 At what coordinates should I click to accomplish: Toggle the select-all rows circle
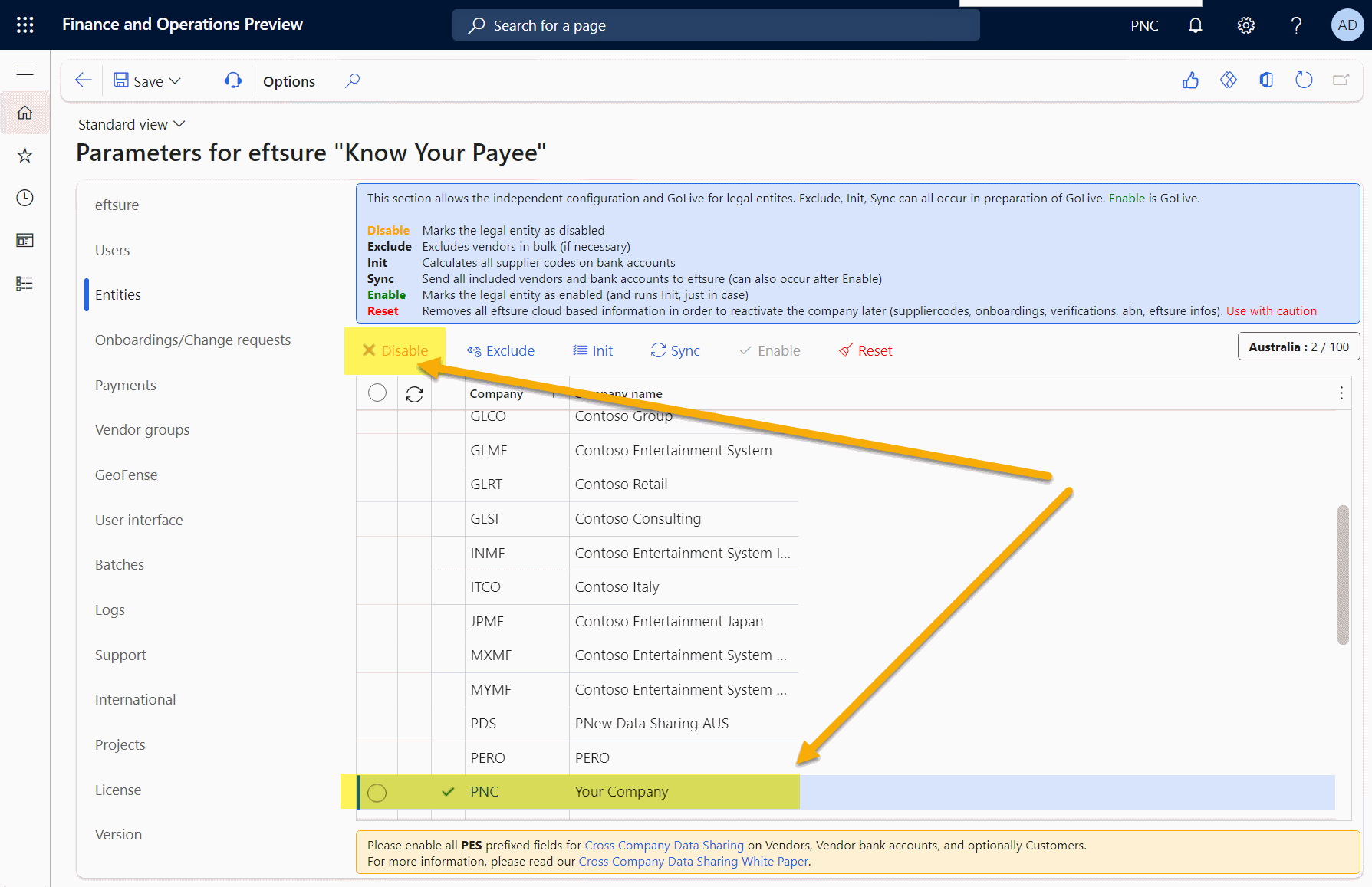[x=377, y=393]
